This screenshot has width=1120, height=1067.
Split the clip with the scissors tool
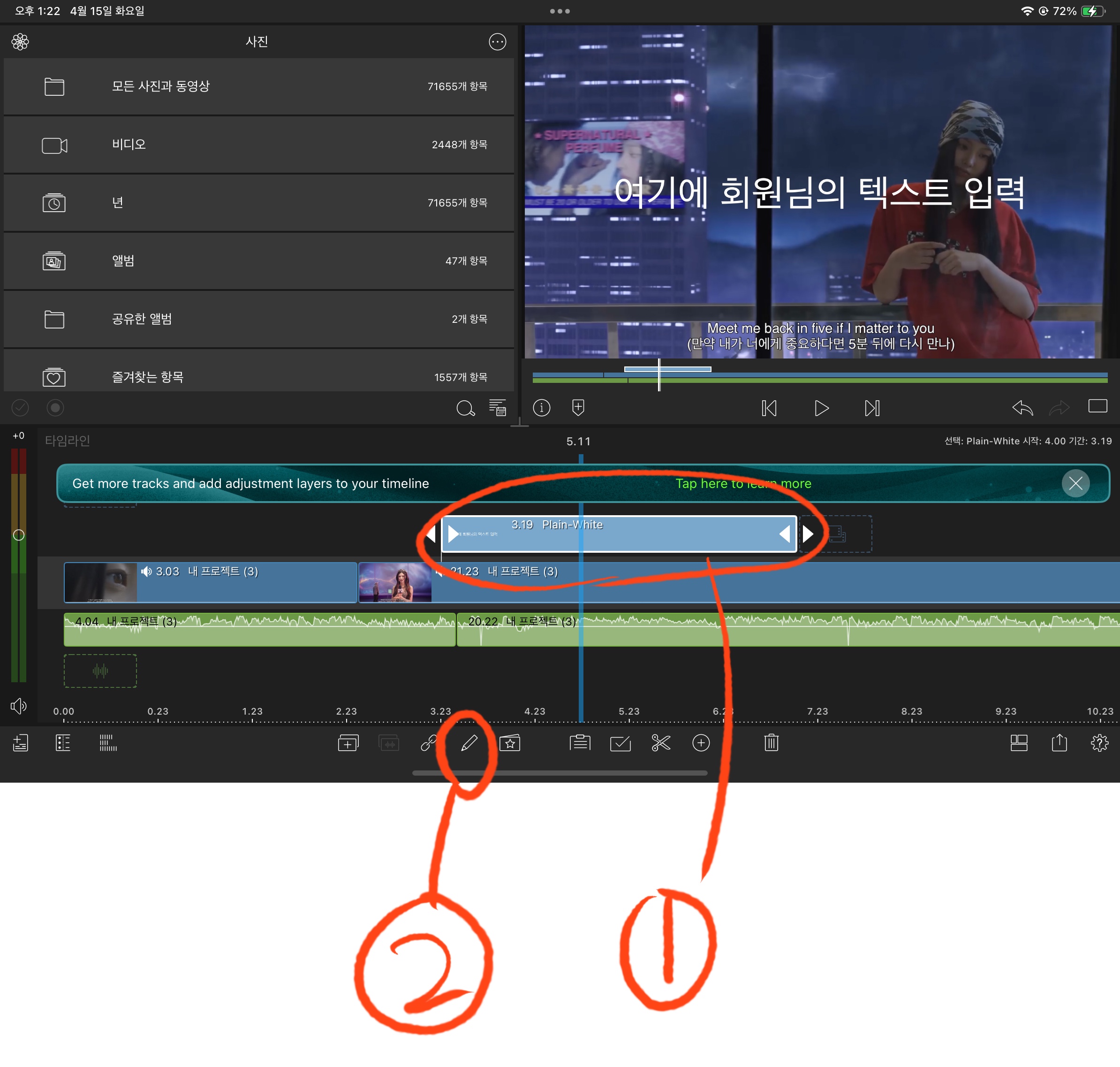coord(661,743)
